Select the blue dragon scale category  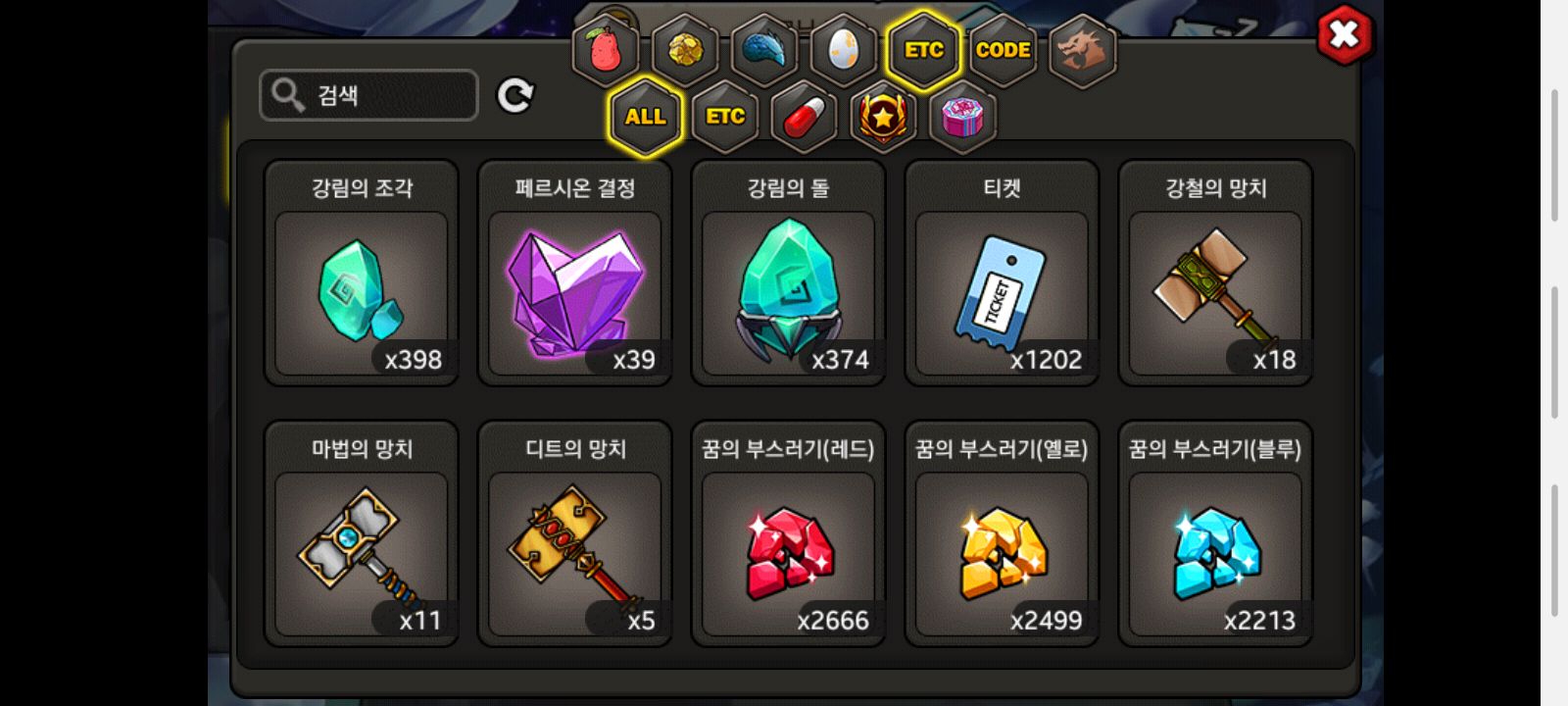pyautogui.click(x=764, y=49)
